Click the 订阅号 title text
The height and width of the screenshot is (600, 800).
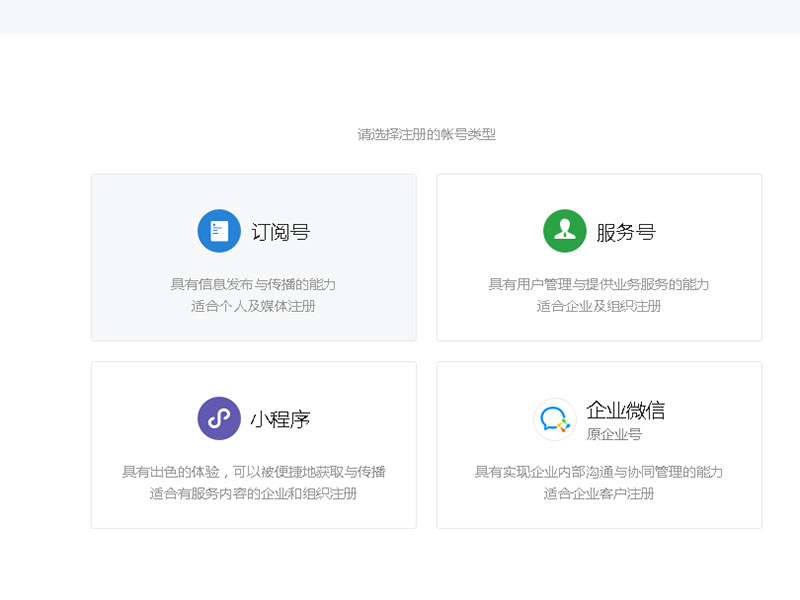(x=281, y=230)
